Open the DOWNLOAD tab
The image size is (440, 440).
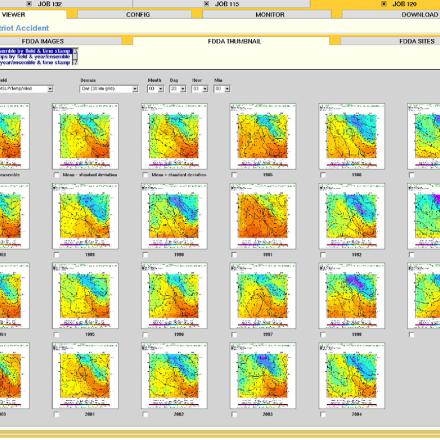tap(391, 14)
